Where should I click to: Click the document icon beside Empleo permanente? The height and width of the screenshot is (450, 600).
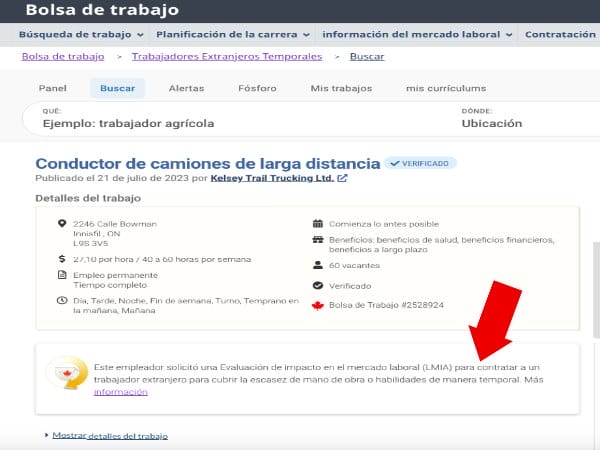coord(62,274)
